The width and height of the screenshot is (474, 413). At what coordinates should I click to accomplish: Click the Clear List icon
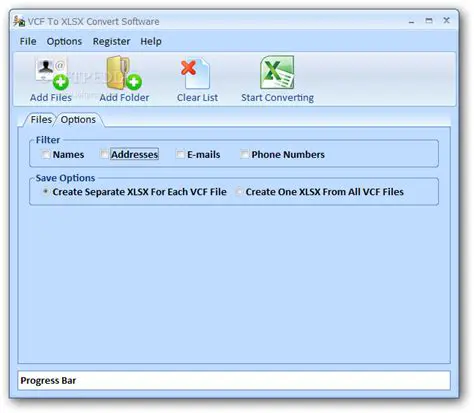(196, 74)
